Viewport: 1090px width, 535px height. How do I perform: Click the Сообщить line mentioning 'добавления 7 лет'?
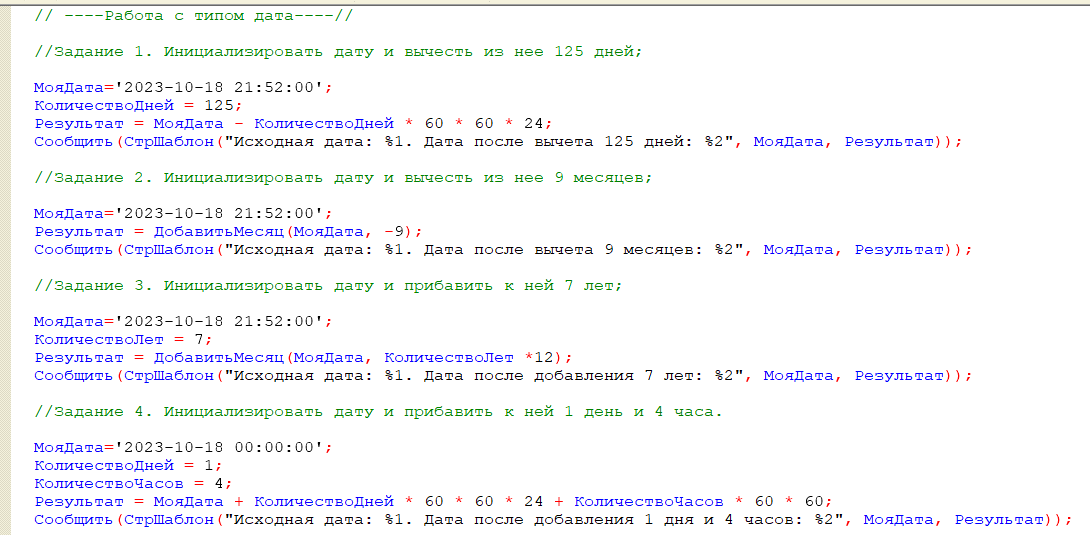click(x=503, y=376)
